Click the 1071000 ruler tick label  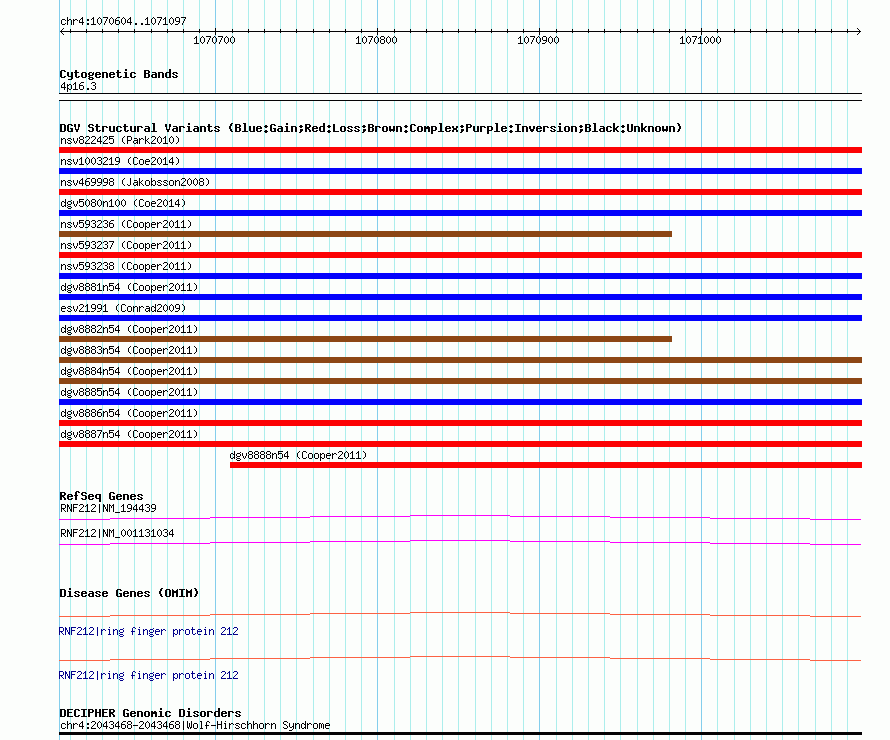click(x=700, y=40)
